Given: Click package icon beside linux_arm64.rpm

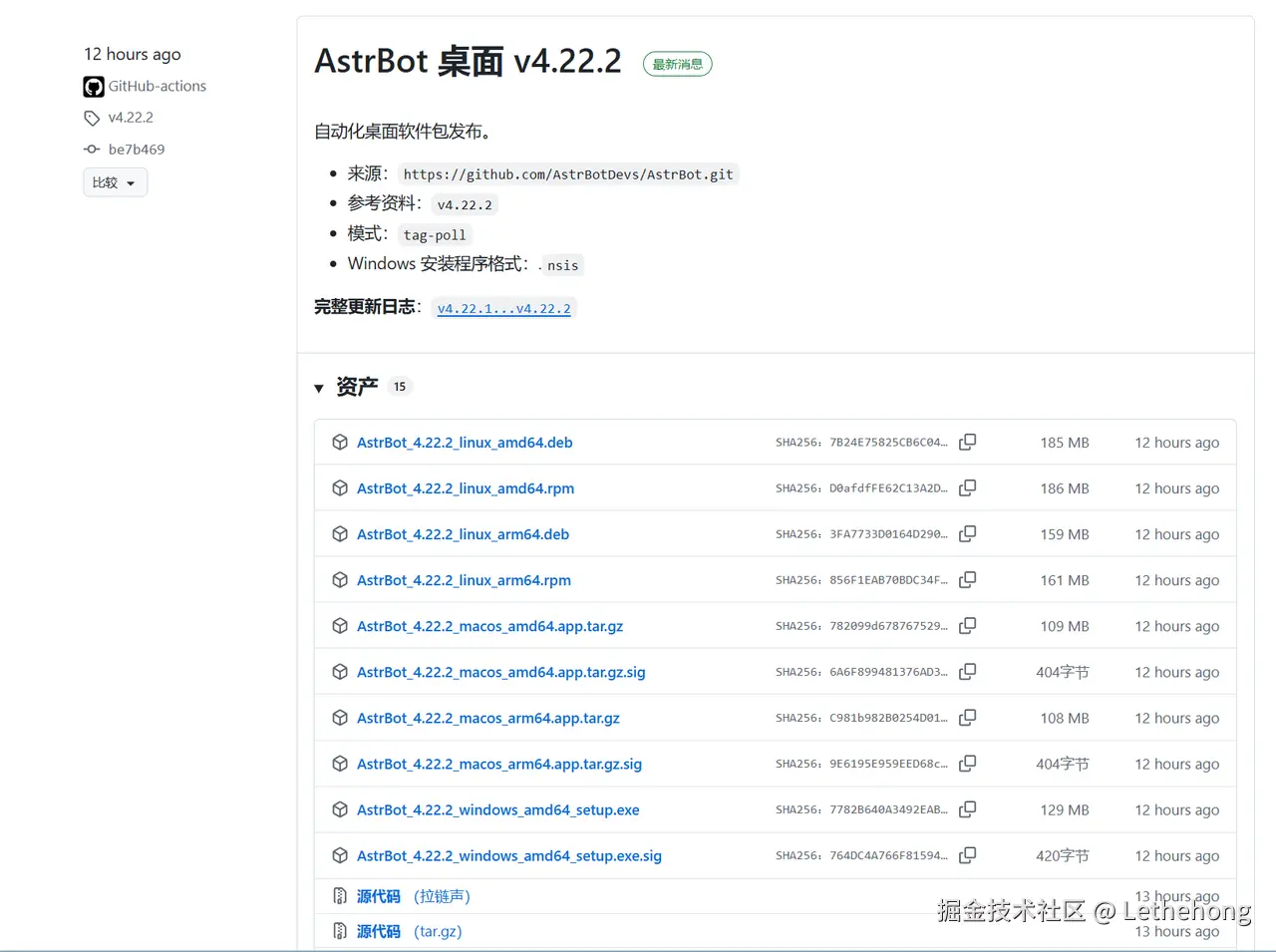Looking at the screenshot, I should 340,579.
